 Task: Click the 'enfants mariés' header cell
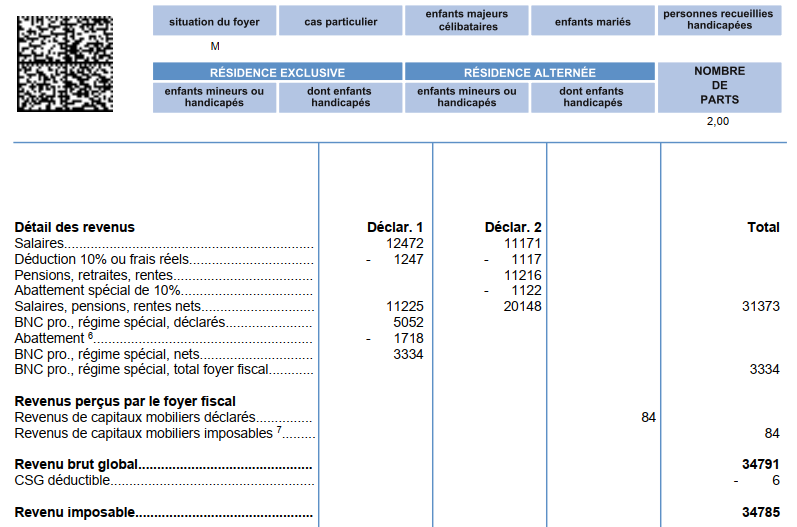tap(593, 21)
